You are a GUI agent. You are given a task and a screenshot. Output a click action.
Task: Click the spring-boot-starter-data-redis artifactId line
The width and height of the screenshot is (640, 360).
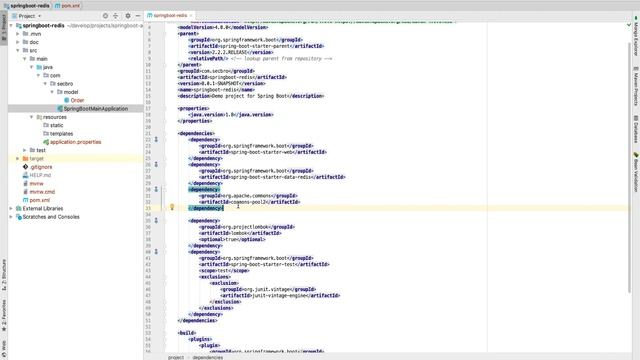tap(272, 177)
